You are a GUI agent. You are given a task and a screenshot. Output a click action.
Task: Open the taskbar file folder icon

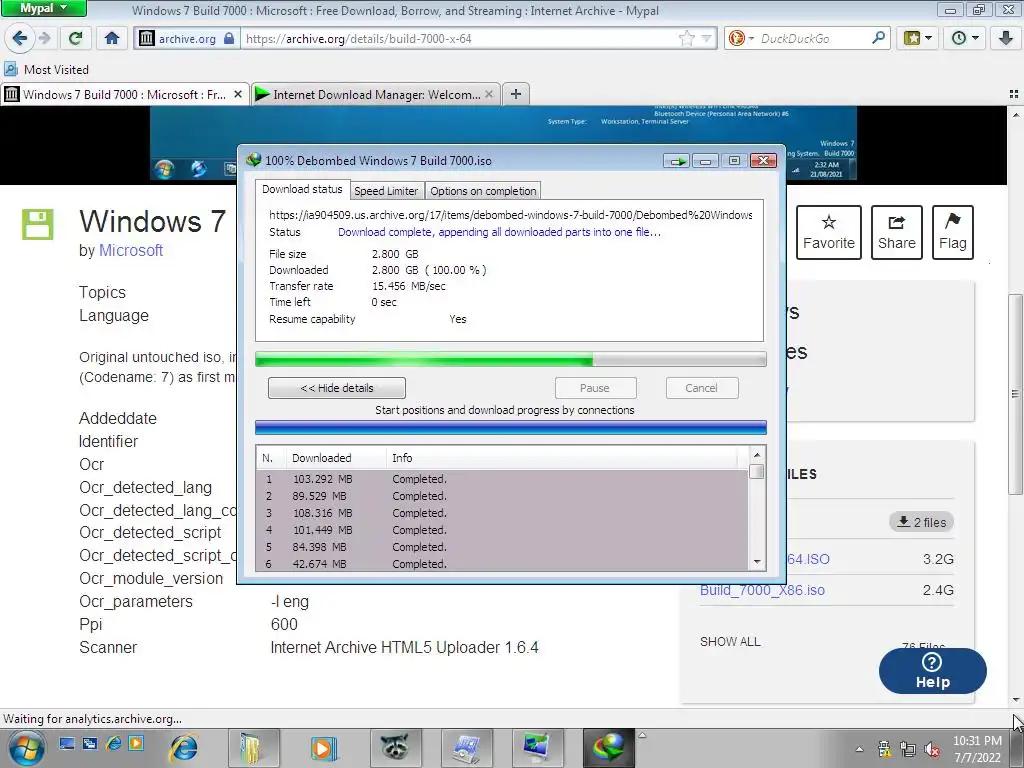(253, 748)
